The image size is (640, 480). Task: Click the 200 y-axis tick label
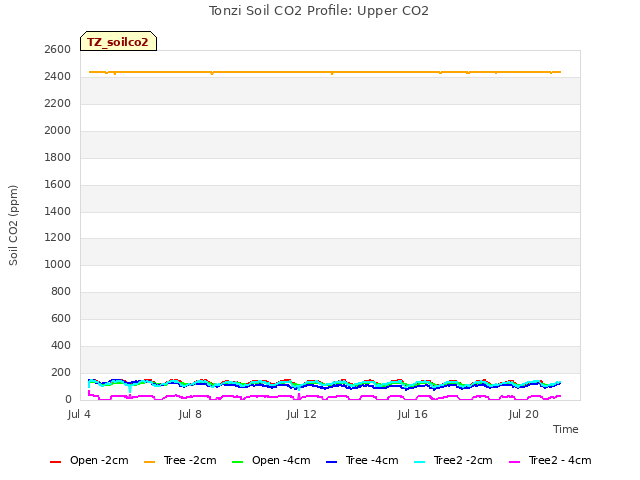(x=61, y=372)
